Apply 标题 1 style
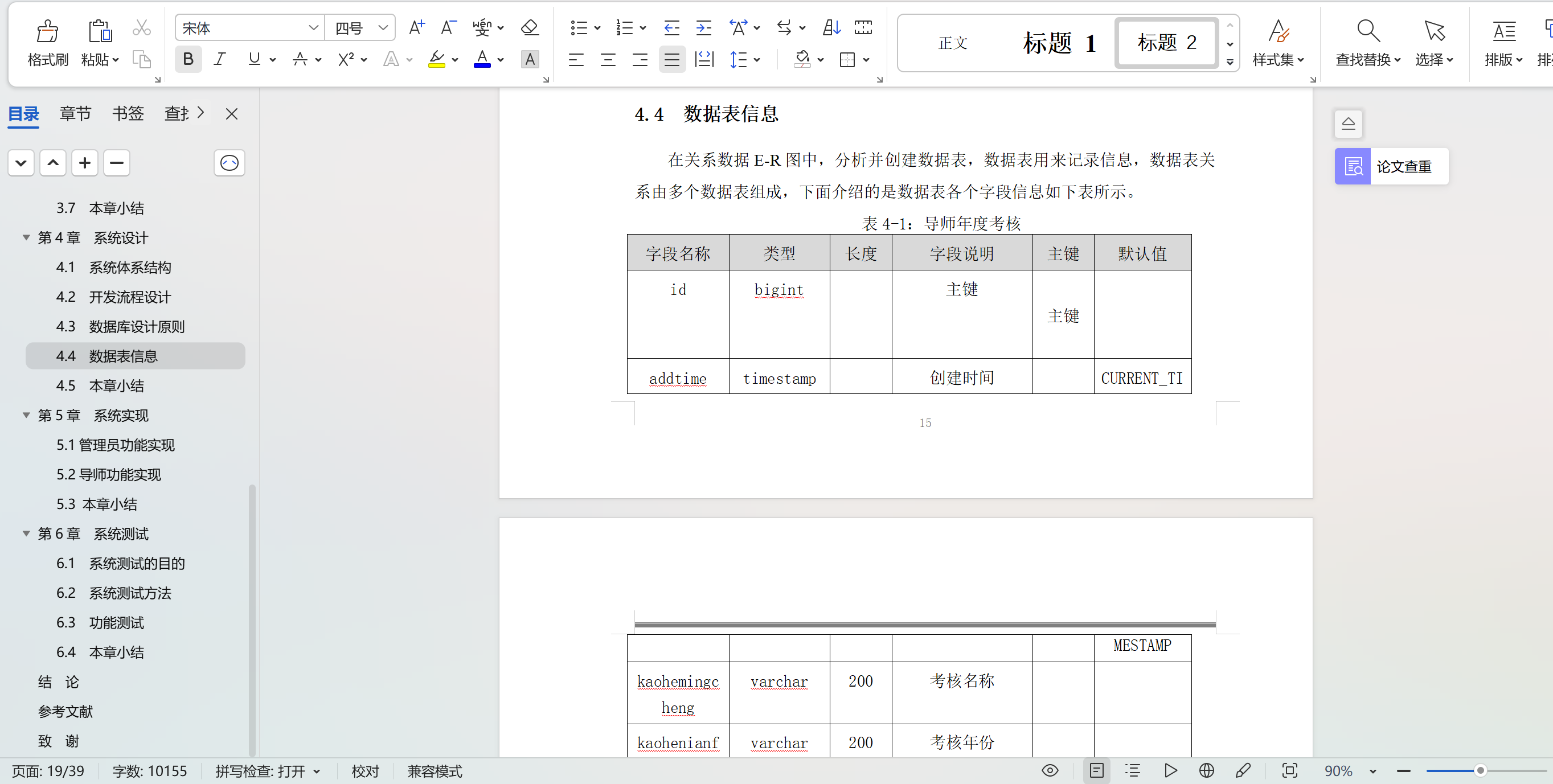This screenshot has width=1553, height=784. click(x=1059, y=43)
